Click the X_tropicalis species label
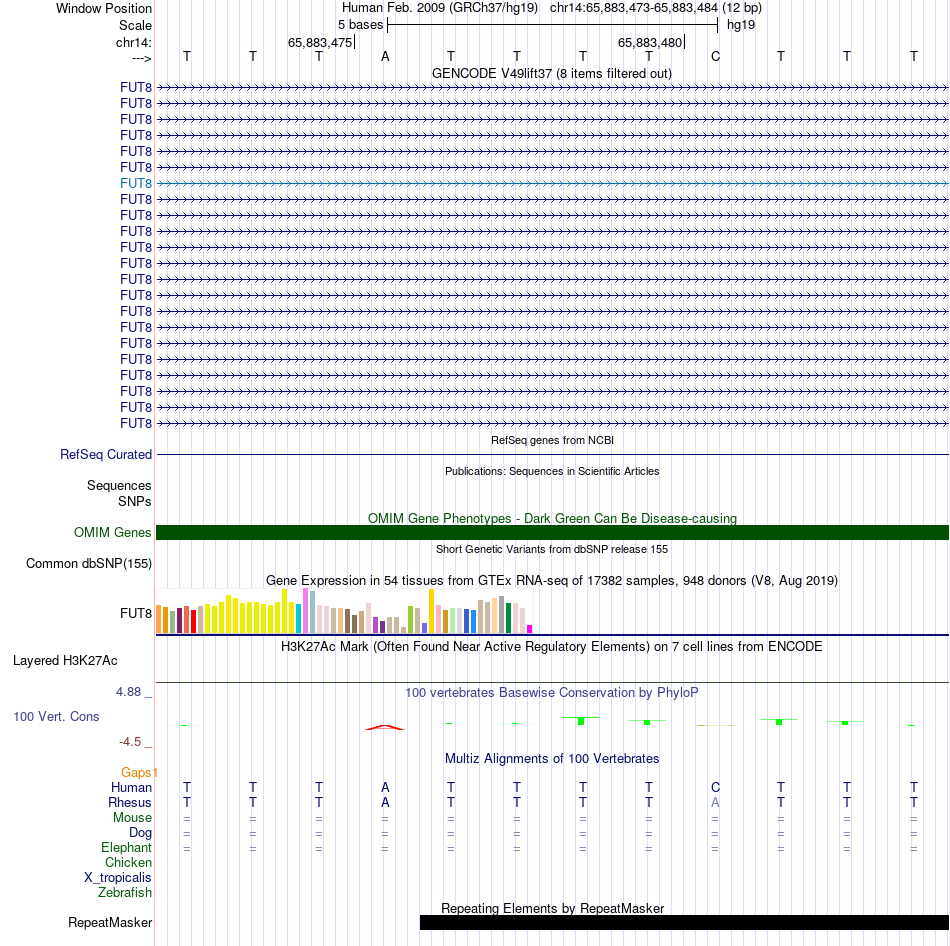 coord(118,878)
